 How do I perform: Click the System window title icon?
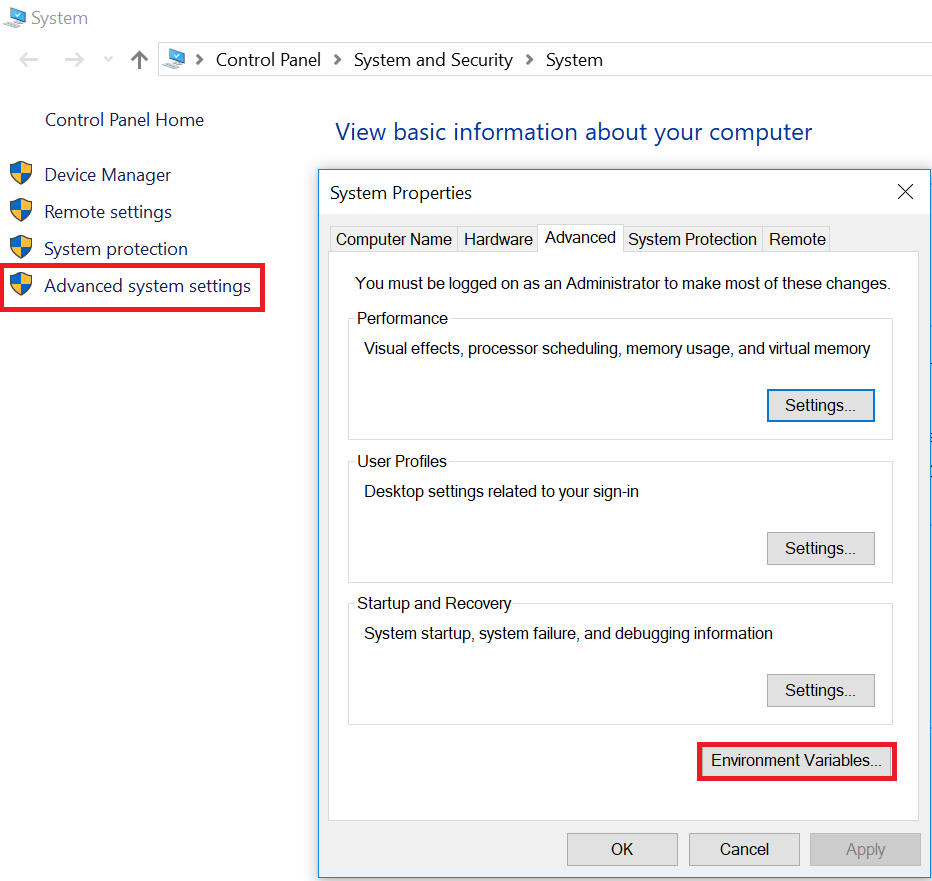coord(14,17)
